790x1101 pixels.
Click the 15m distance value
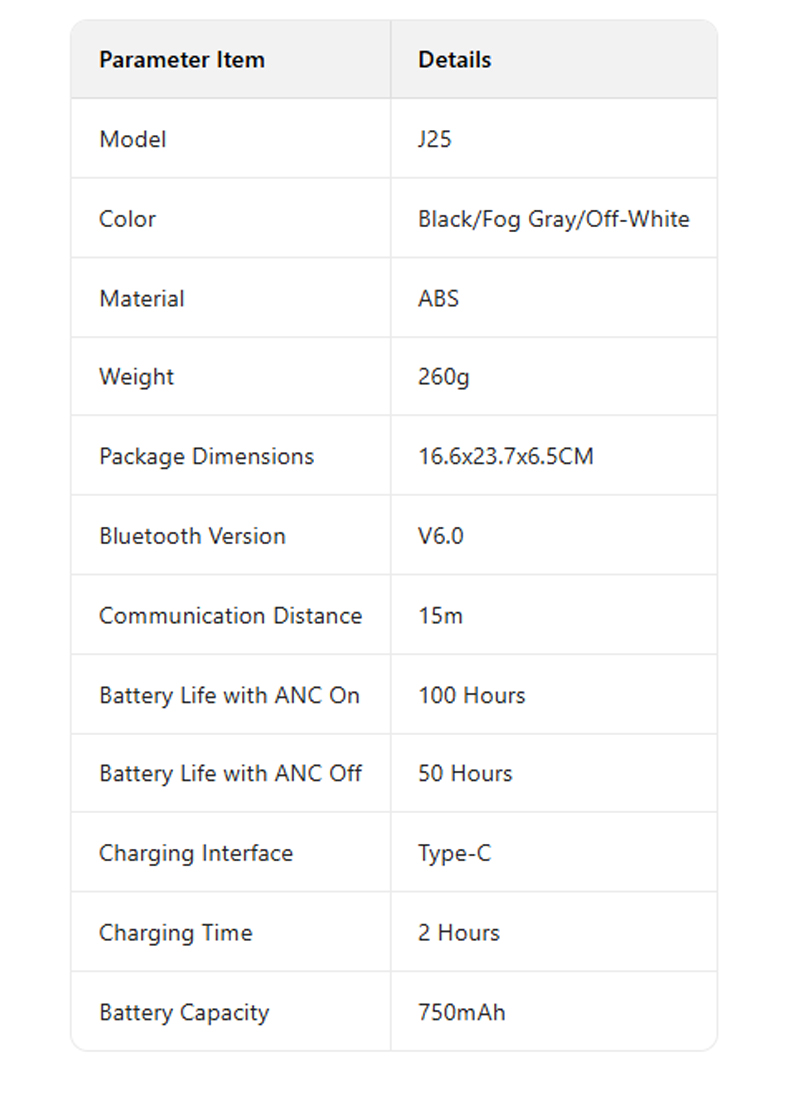[x=440, y=616]
